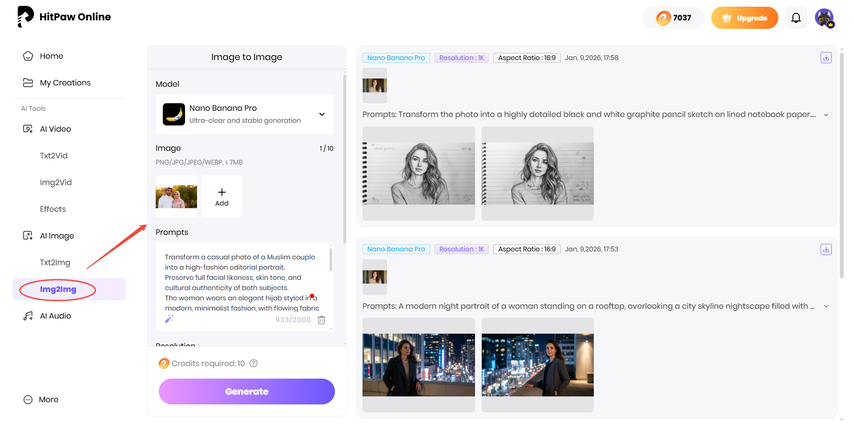Download the pencil sketch generation result
This screenshot has height=424, width=854.
coord(826,58)
